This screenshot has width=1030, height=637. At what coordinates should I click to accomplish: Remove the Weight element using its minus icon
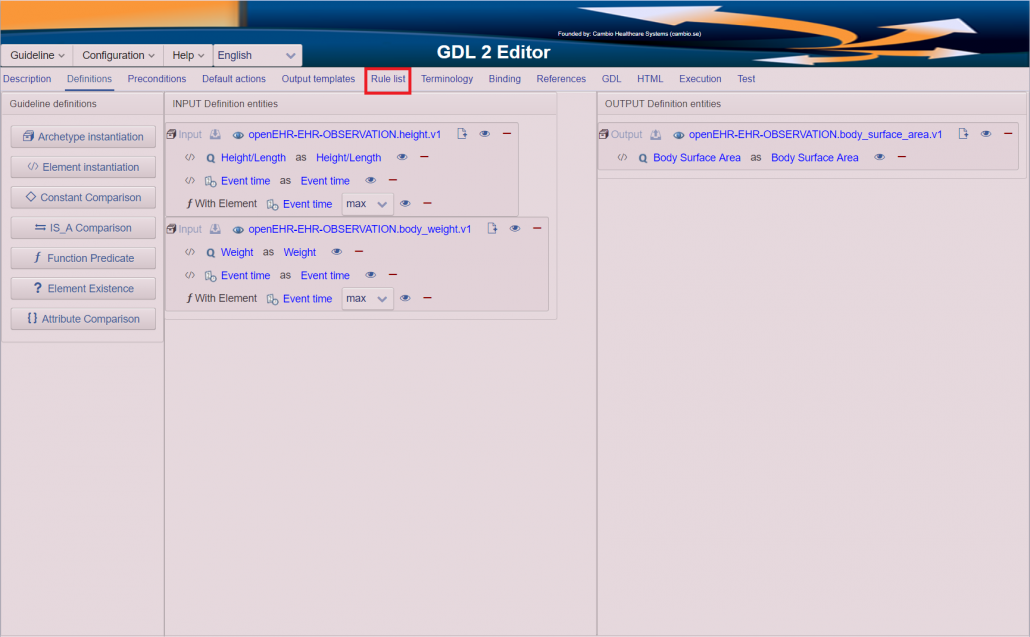point(359,252)
